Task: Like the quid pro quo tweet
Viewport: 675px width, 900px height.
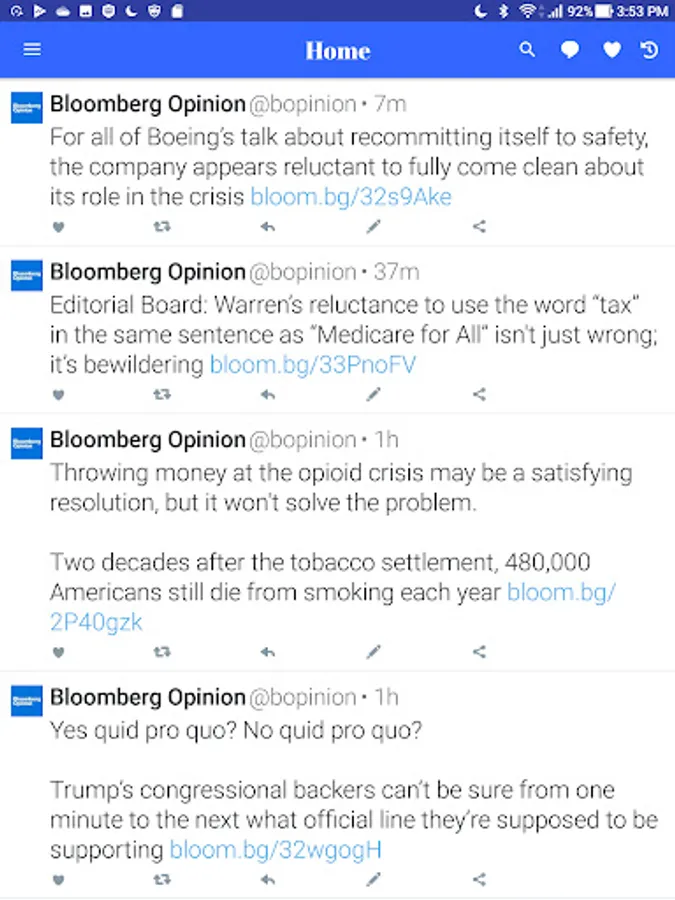Action: [x=58, y=880]
